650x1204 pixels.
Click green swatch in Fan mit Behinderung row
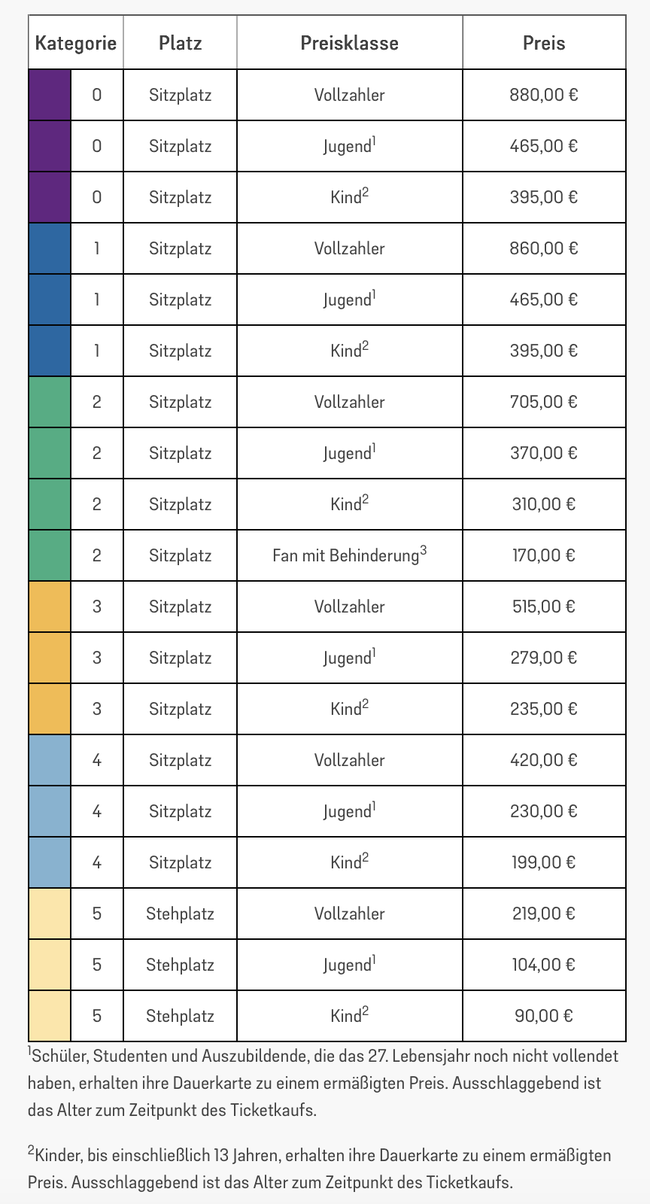coord(50,555)
